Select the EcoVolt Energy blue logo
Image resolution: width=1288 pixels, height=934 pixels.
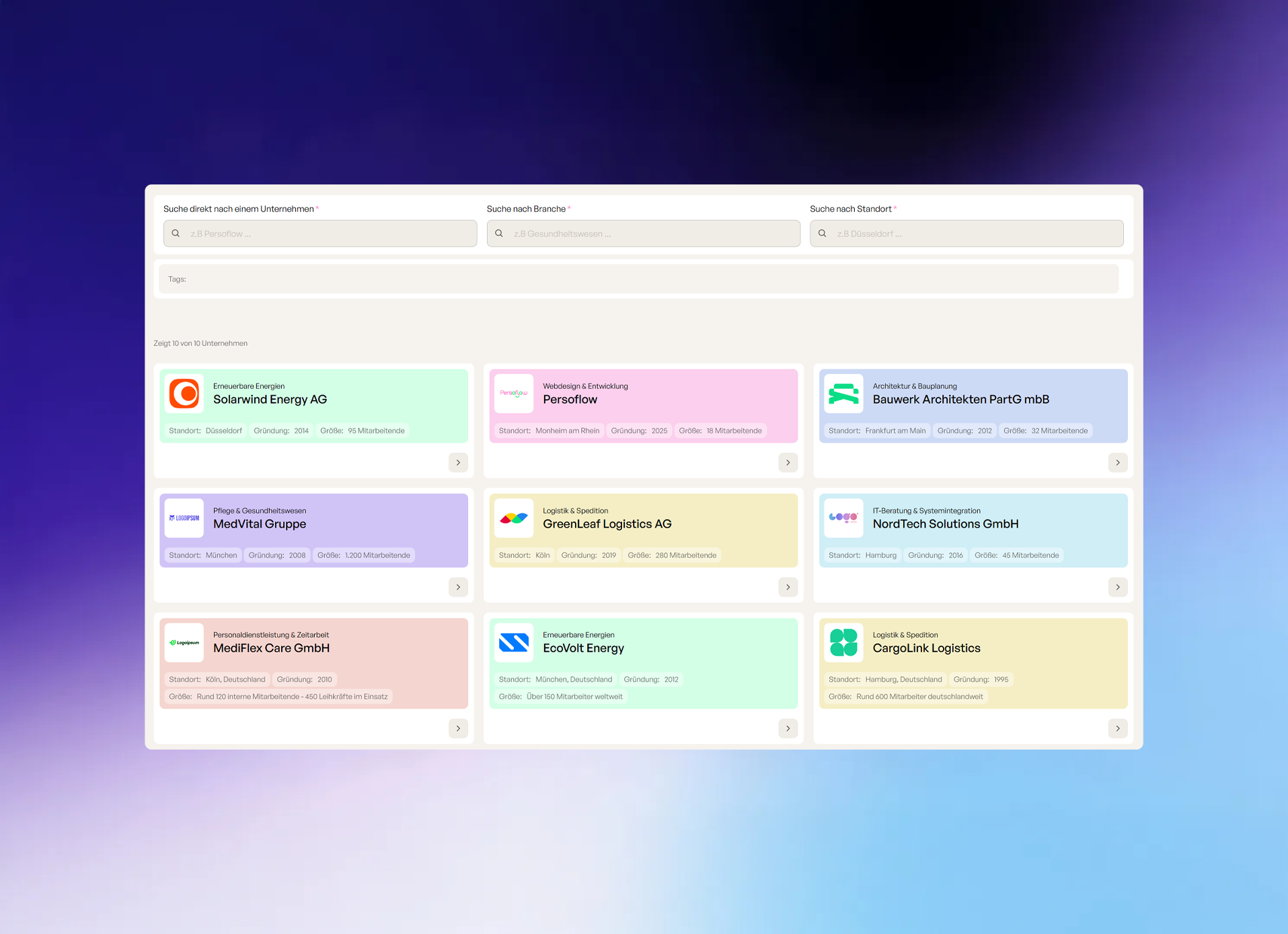click(x=513, y=642)
